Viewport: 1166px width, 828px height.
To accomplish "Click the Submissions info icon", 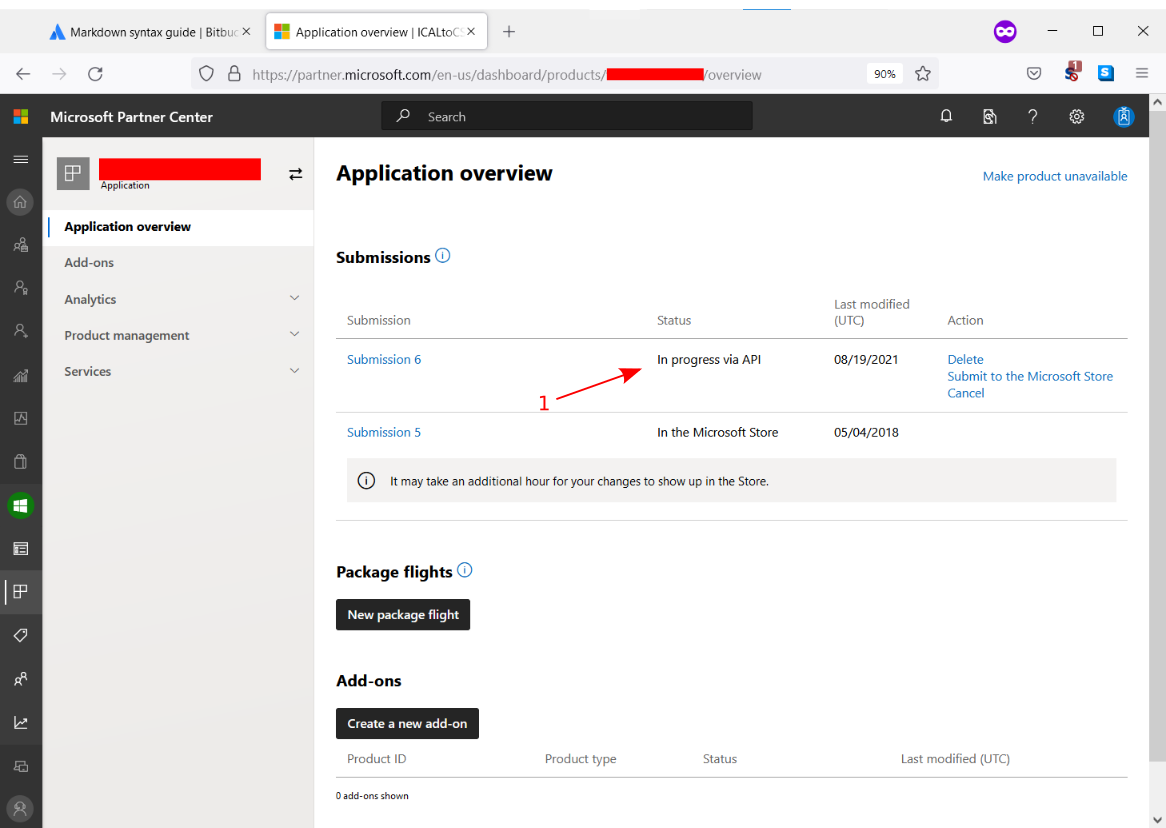I will (x=443, y=256).
